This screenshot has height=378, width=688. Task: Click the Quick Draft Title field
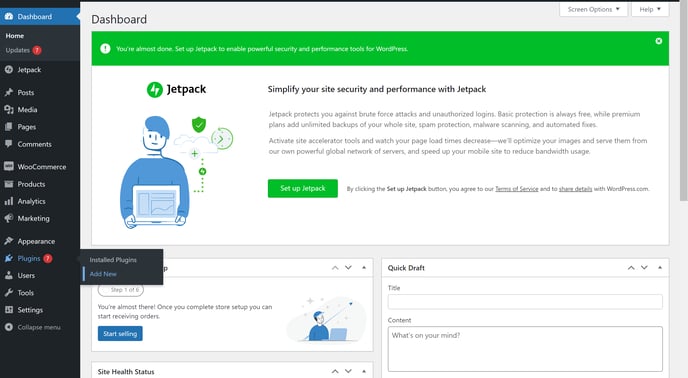coord(525,302)
